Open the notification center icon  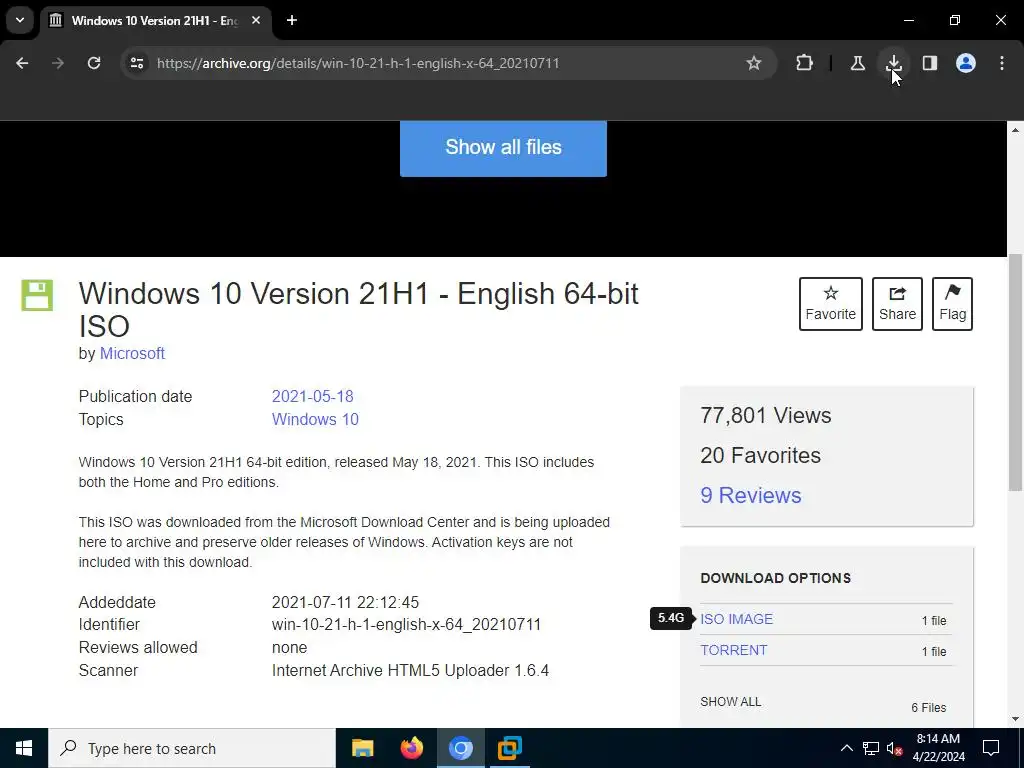click(991, 748)
